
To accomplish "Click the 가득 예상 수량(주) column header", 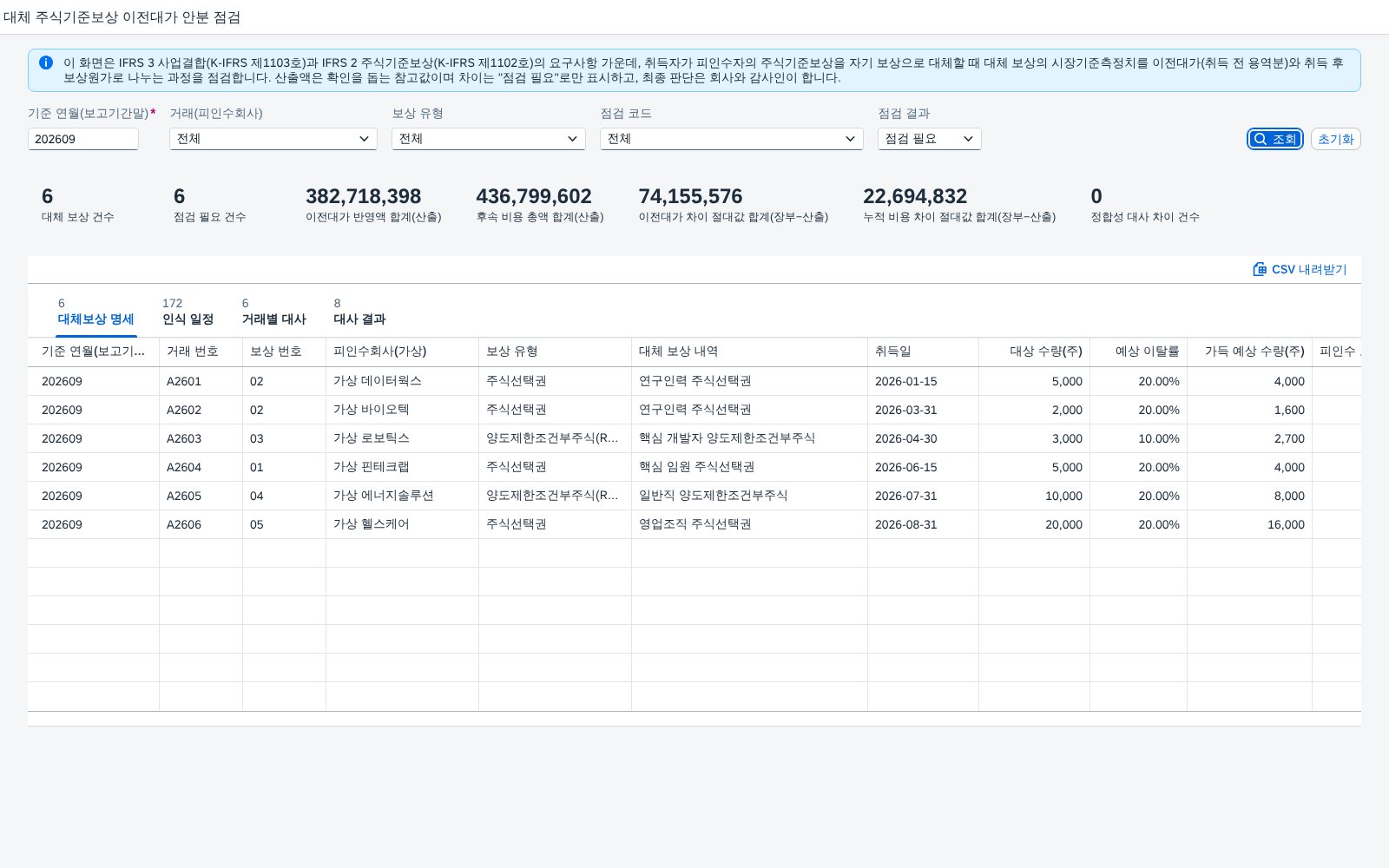I will (x=1249, y=352).
